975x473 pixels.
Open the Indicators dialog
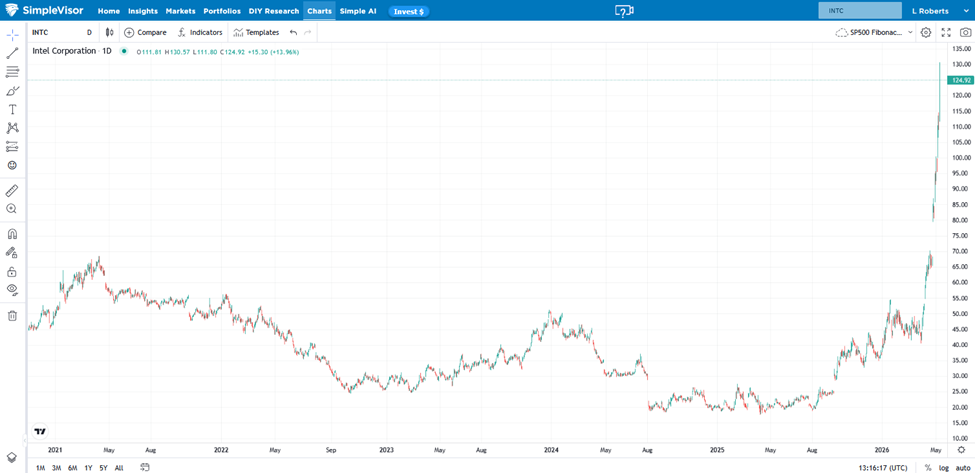point(200,32)
